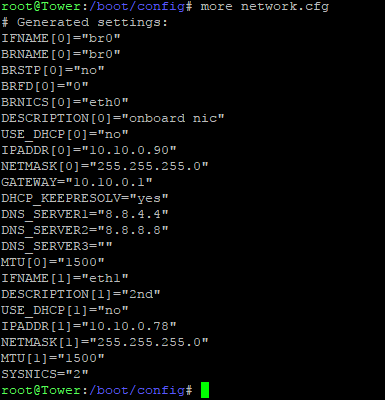Click the DESCRIPTION[0]="onboard nic" line

(x=113, y=118)
